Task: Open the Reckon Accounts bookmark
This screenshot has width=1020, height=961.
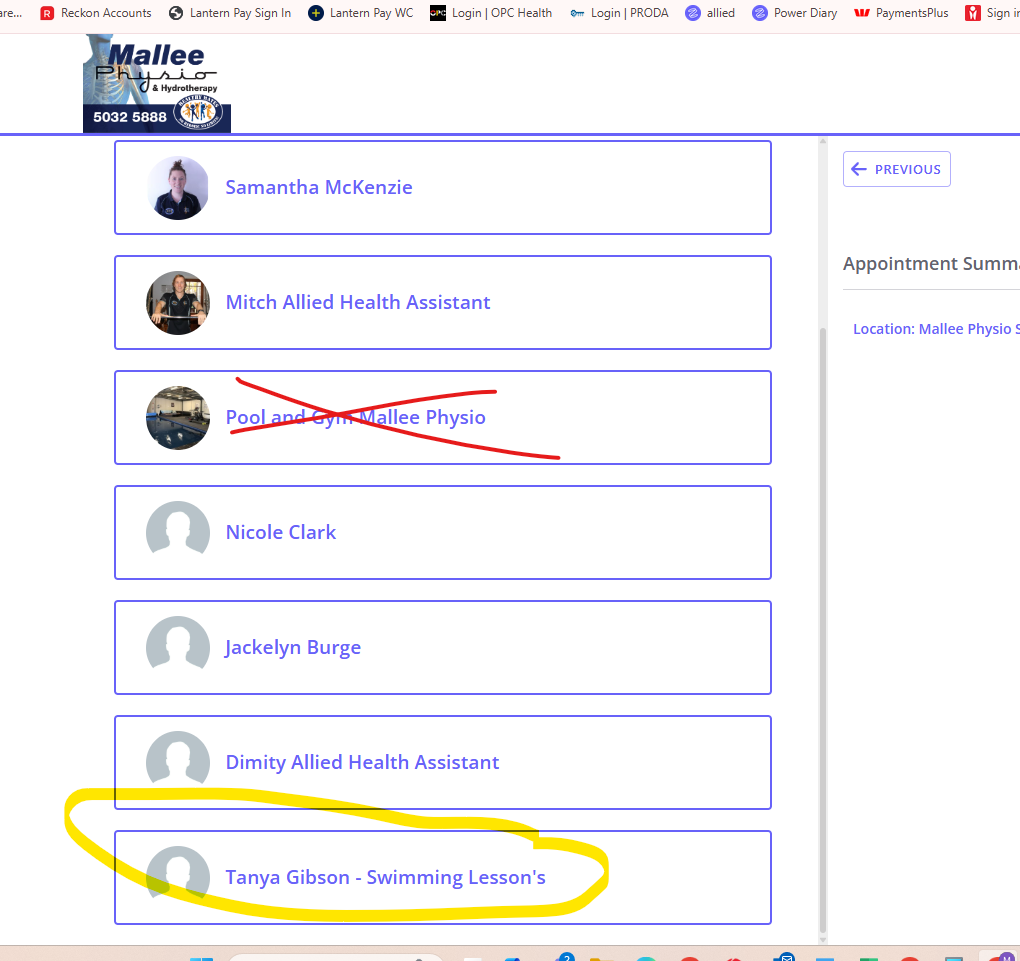Action: 96,13
